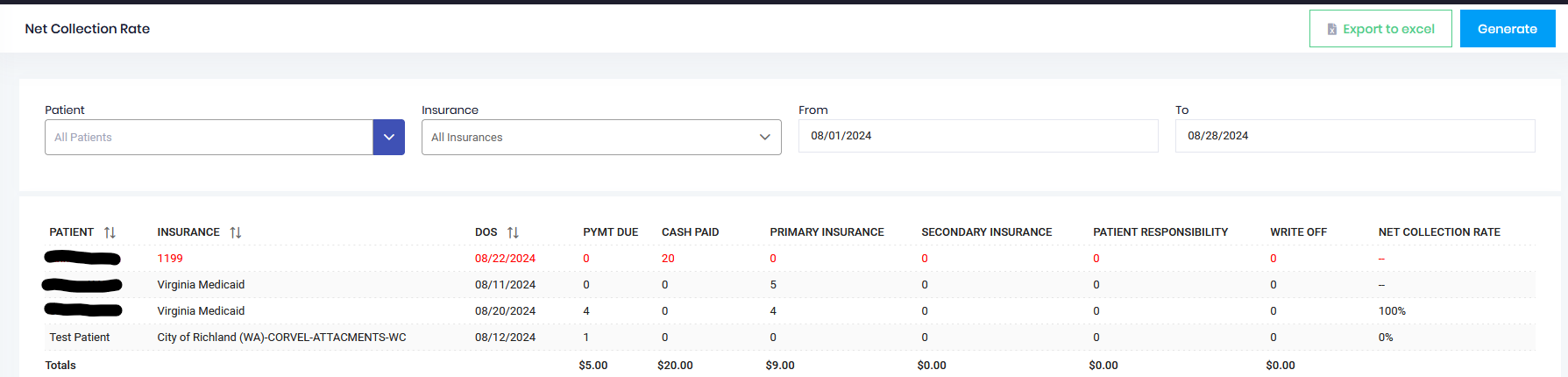The image size is (1568, 377).
Task: Click the Generate button
Action: (1507, 29)
